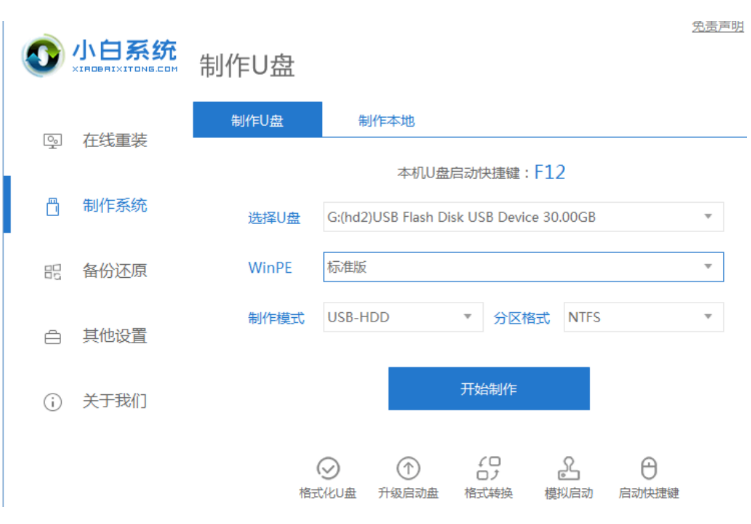Open the 分区格式 NTFS dropdown
Image resolution: width=751 pixels, height=524 pixels.
tap(644, 317)
